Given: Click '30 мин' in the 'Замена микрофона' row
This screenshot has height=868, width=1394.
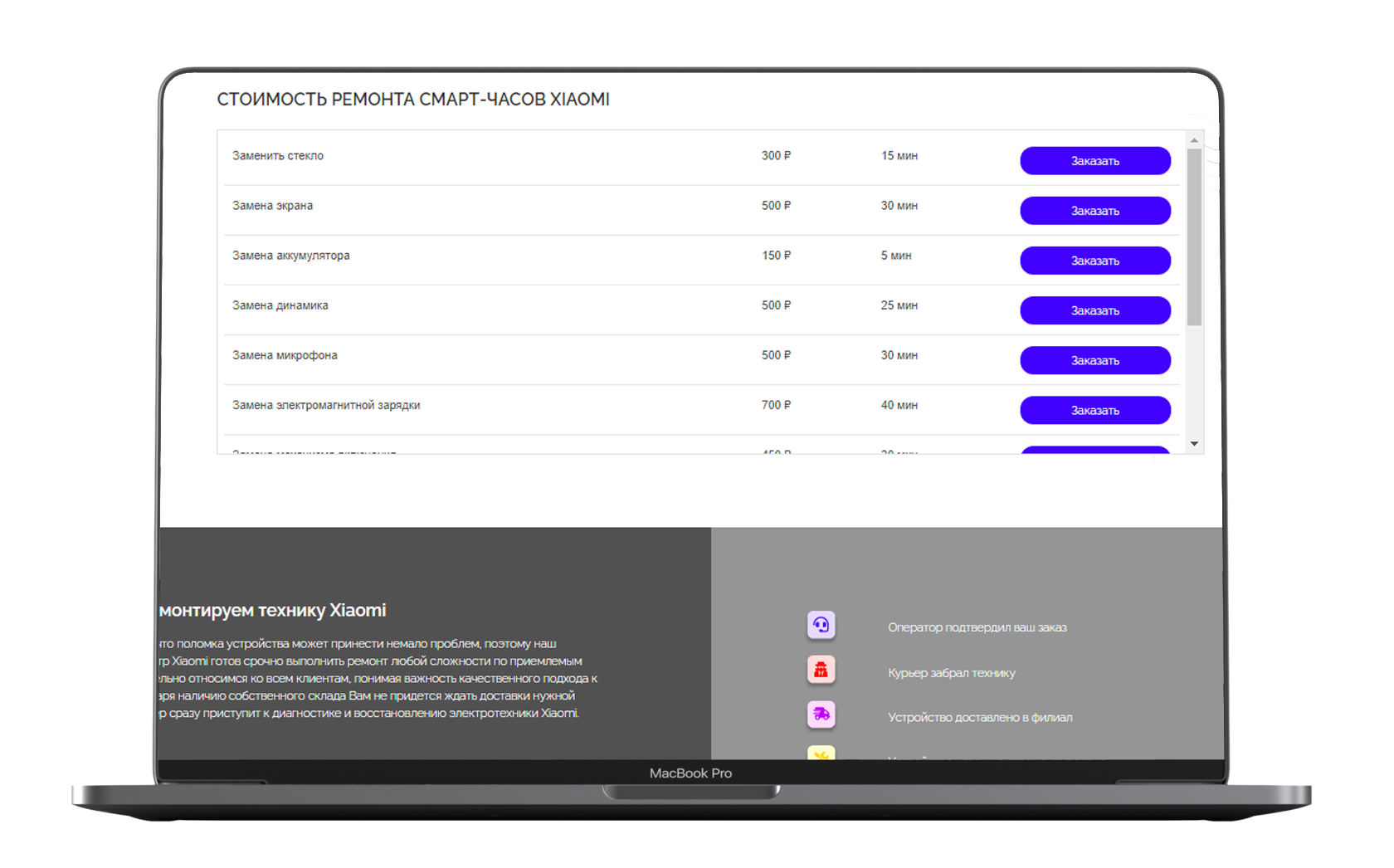Looking at the screenshot, I should (899, 355).
